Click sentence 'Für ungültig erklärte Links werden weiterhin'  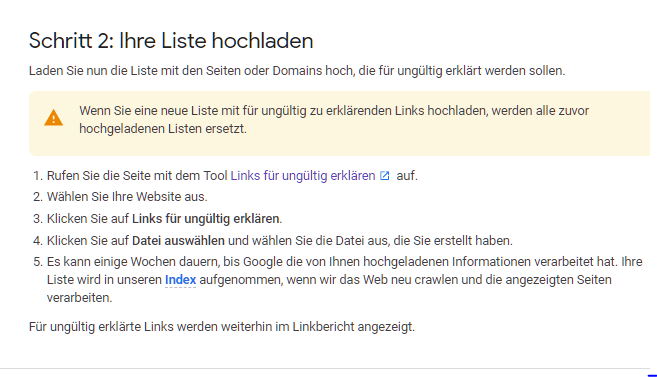[x=222, y=326]
